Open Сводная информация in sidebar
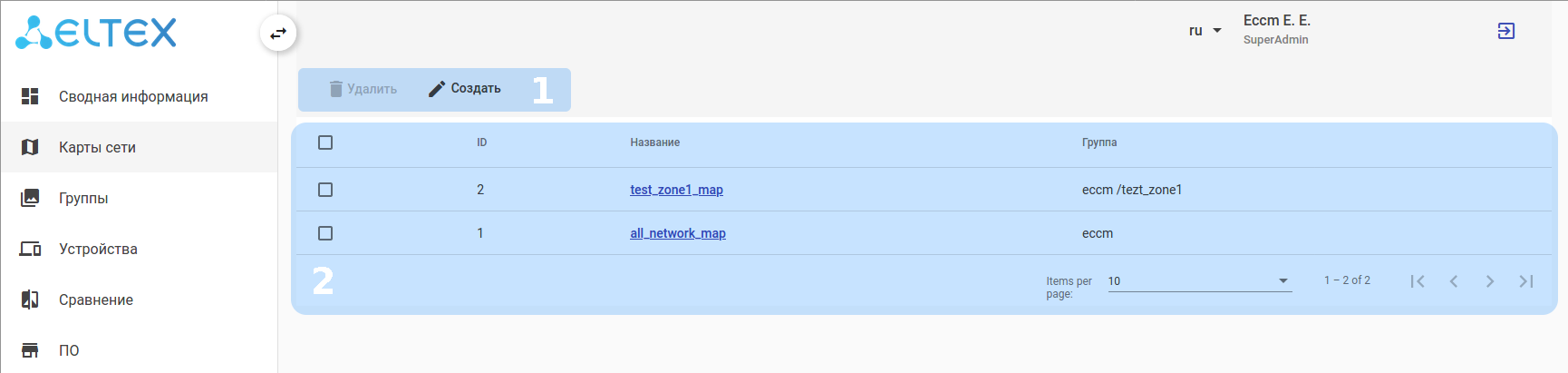 (133, 96)
